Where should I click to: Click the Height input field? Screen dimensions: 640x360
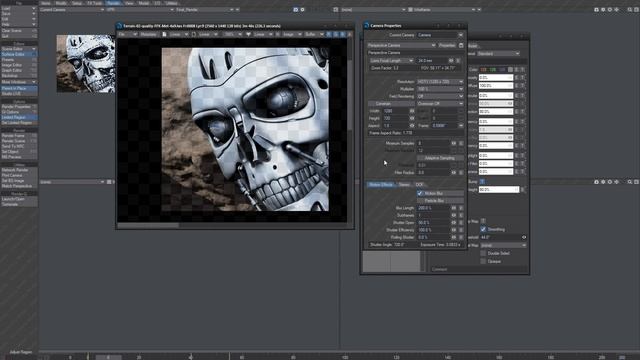click(x=395, y=118)
